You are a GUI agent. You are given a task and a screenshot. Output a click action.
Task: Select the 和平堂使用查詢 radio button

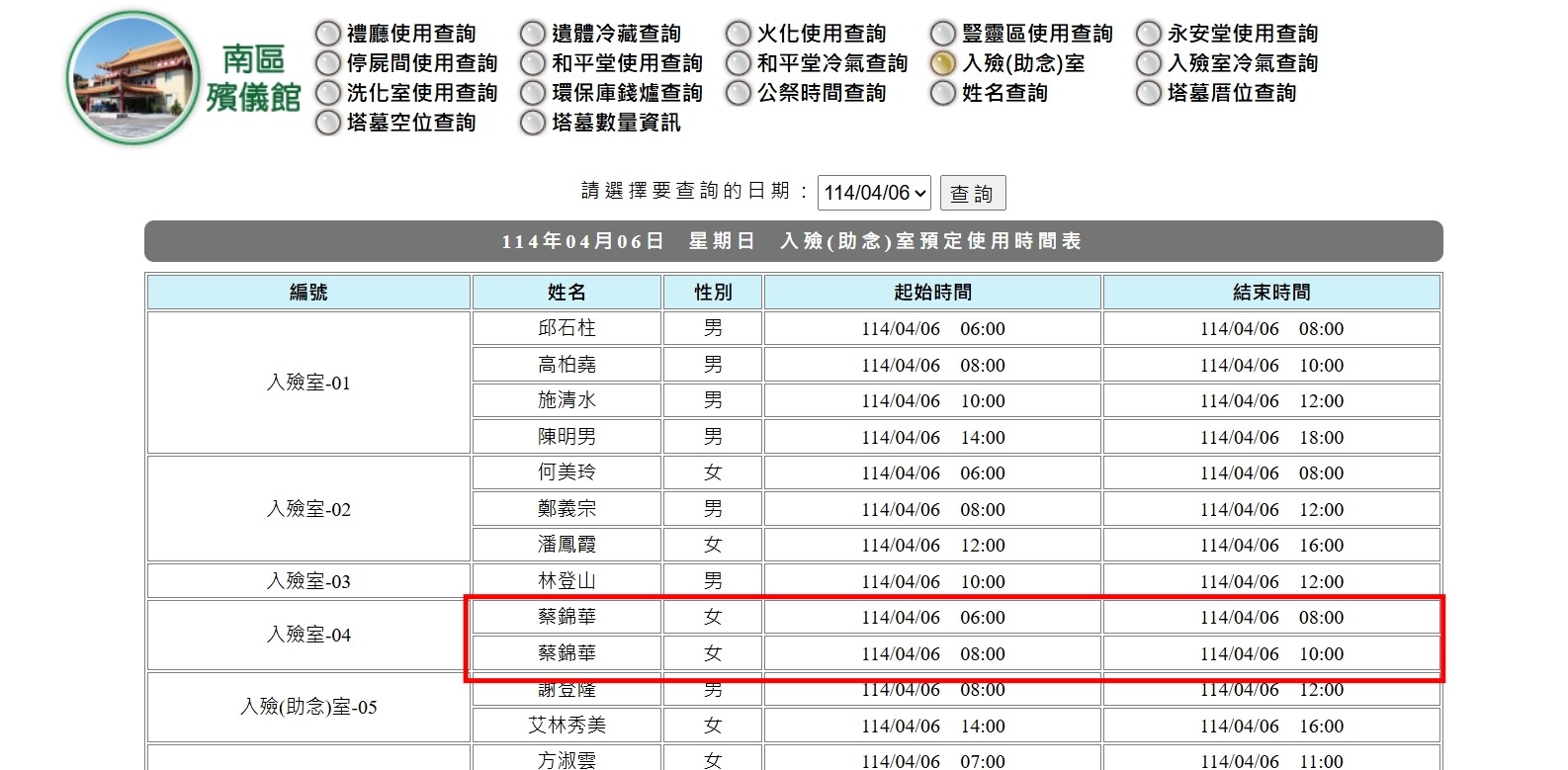pos(533,63)
